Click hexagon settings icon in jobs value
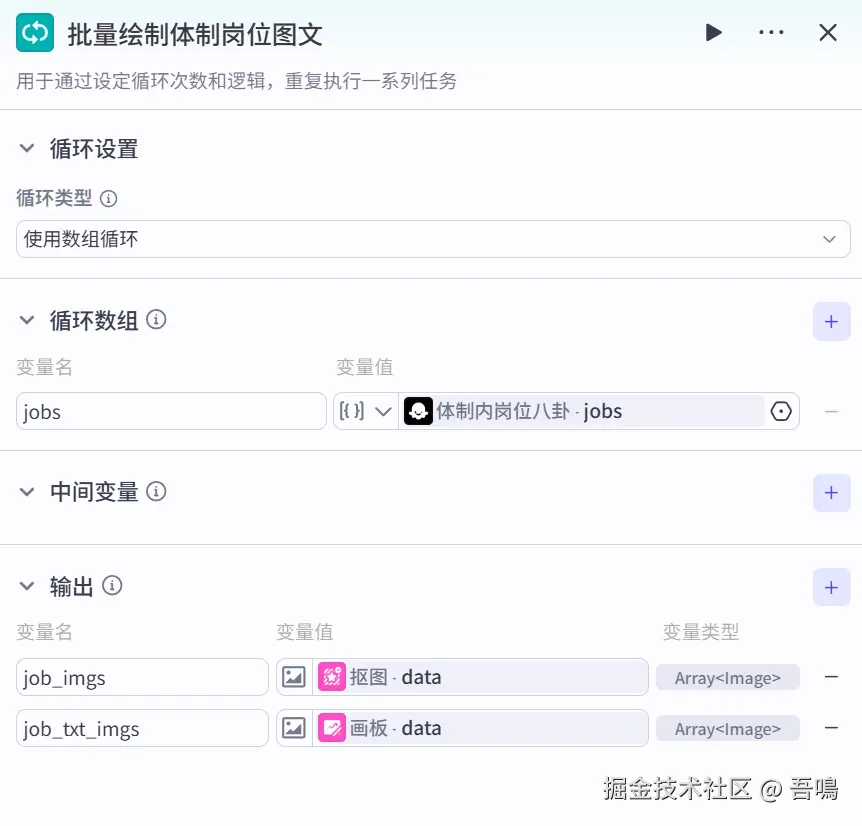862x826 pixels. (781, 411)
